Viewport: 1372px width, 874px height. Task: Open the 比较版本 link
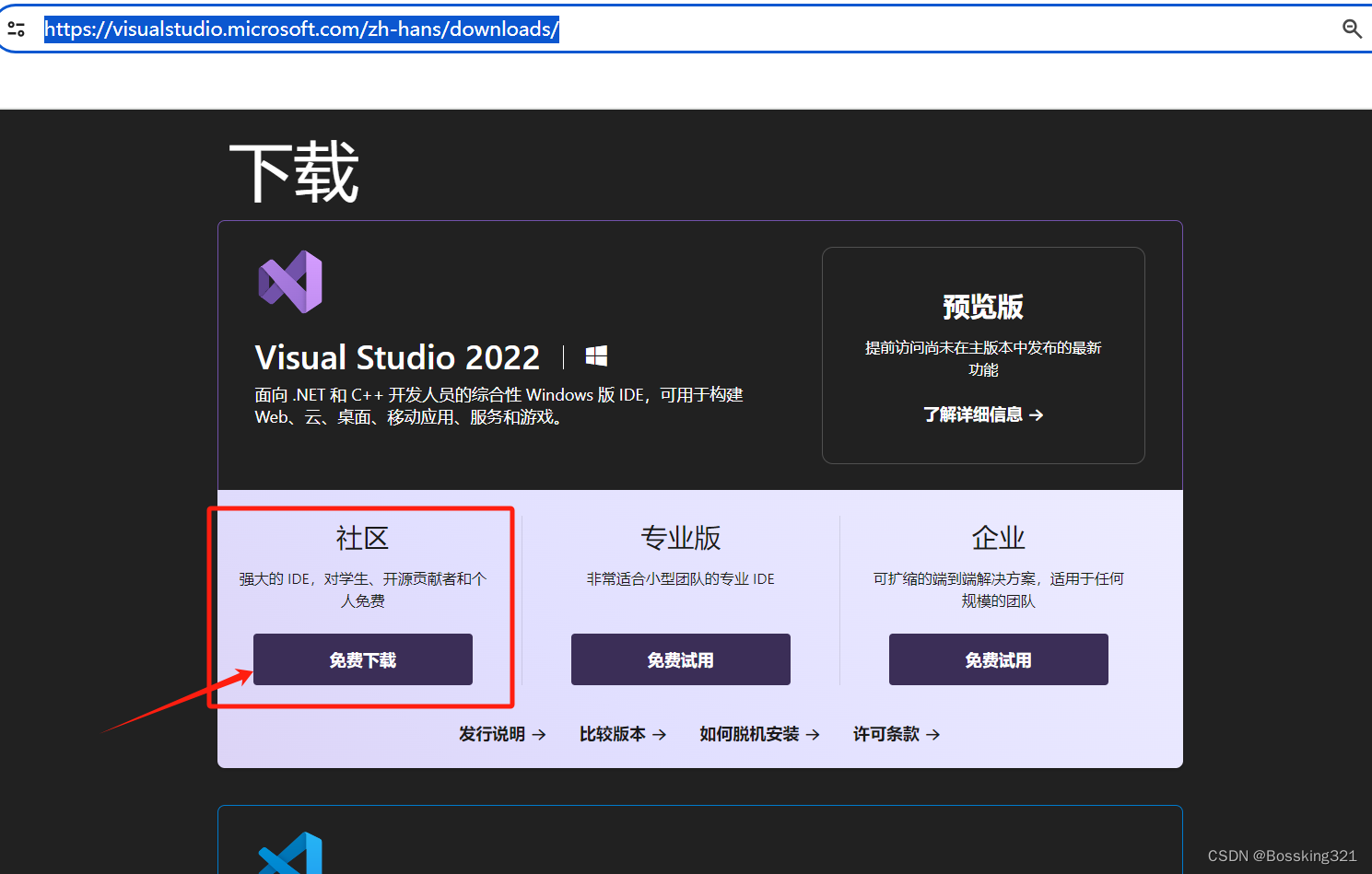tap(623, 734)
